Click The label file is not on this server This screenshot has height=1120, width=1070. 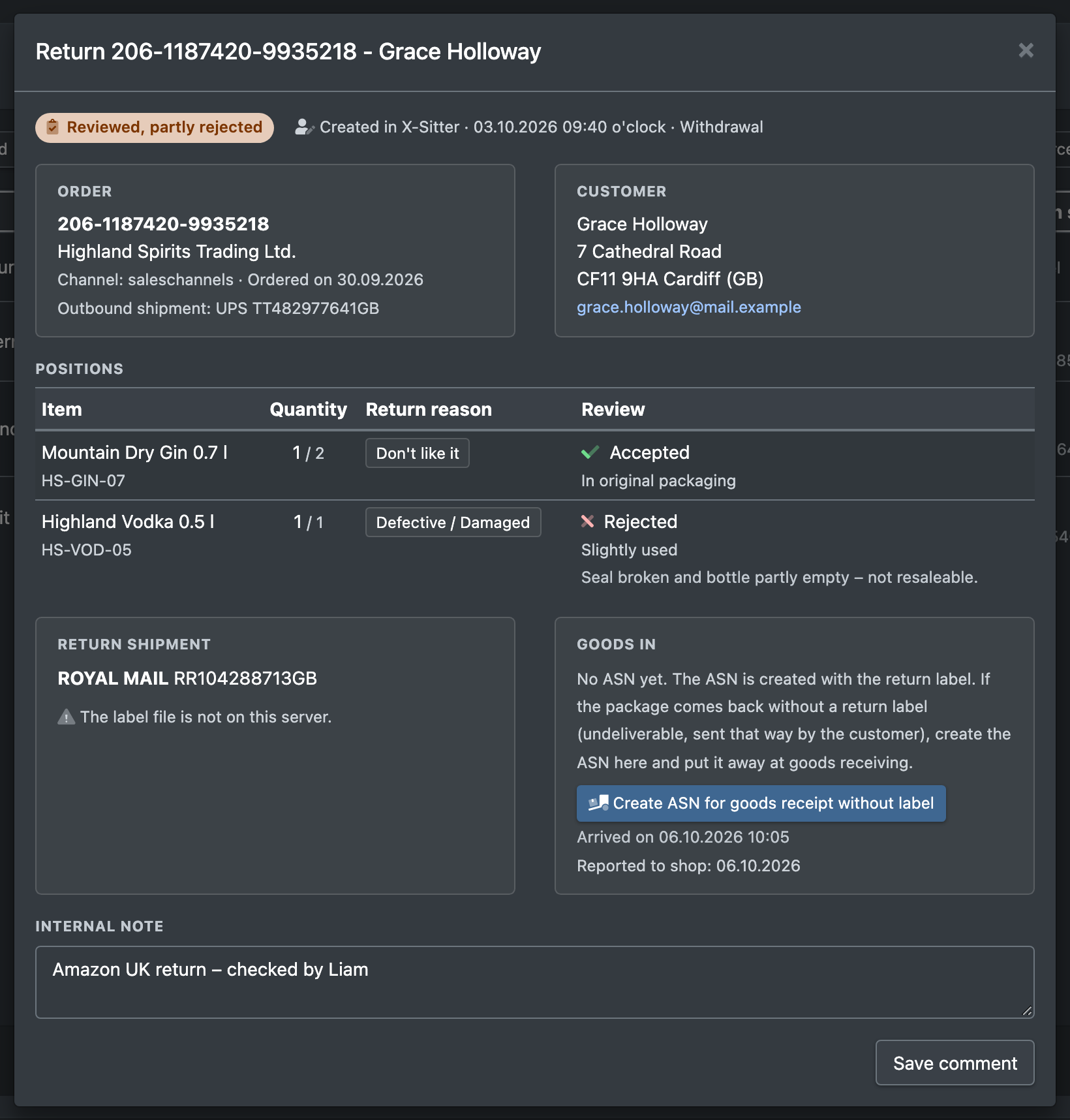(206, 717)
